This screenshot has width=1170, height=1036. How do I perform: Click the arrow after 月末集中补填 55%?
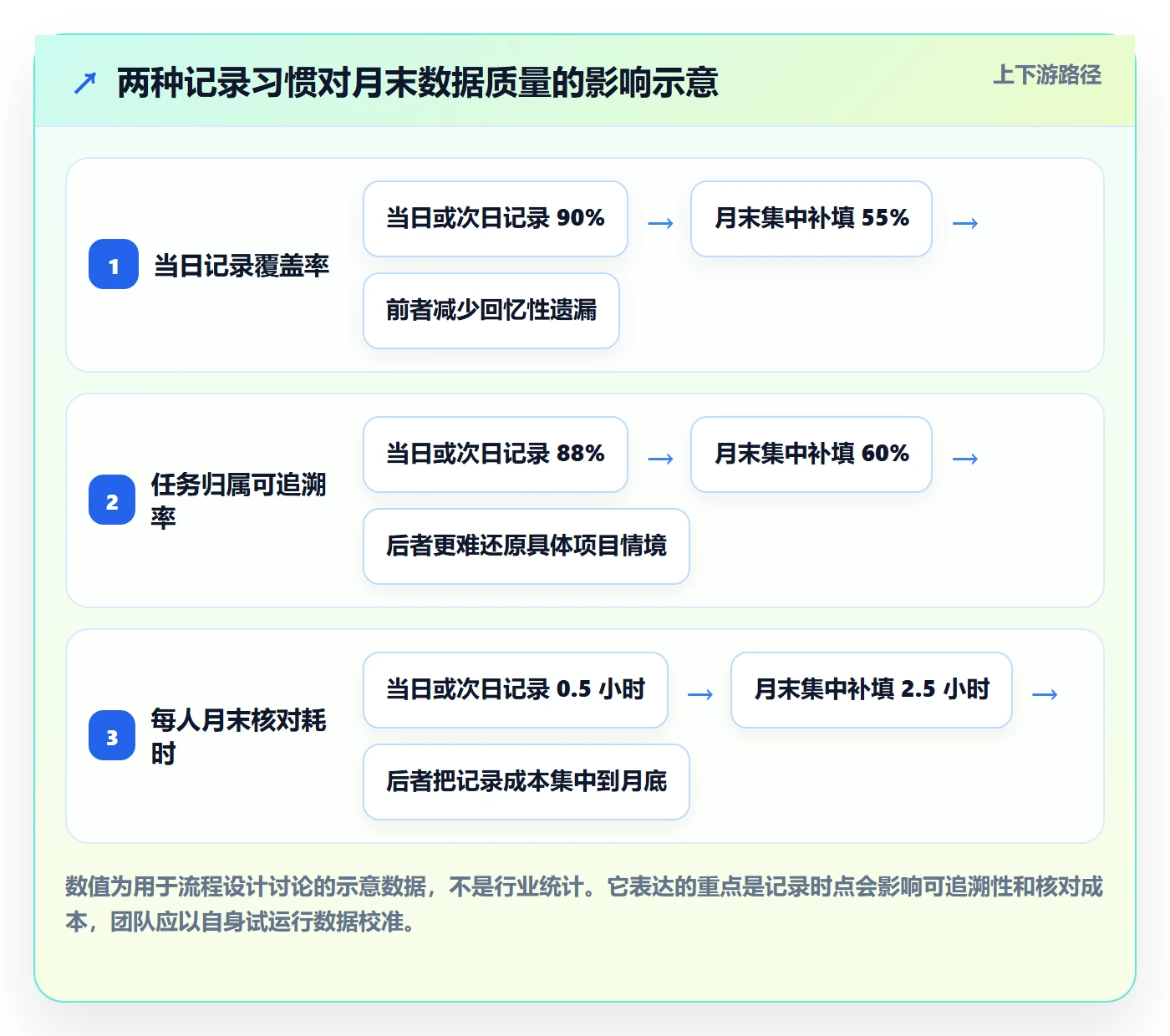coord(965,223)
